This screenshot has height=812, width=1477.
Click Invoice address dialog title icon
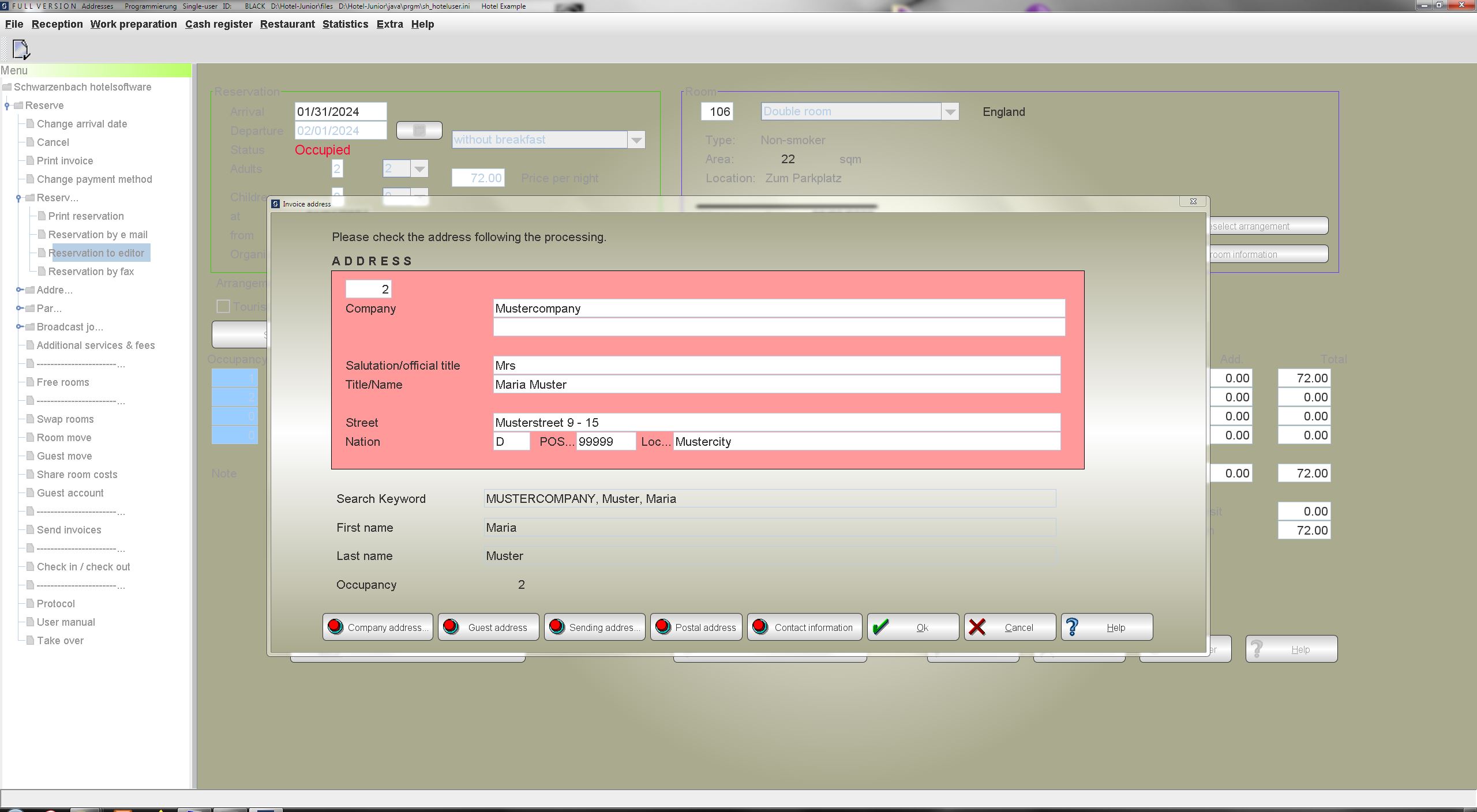276,204
